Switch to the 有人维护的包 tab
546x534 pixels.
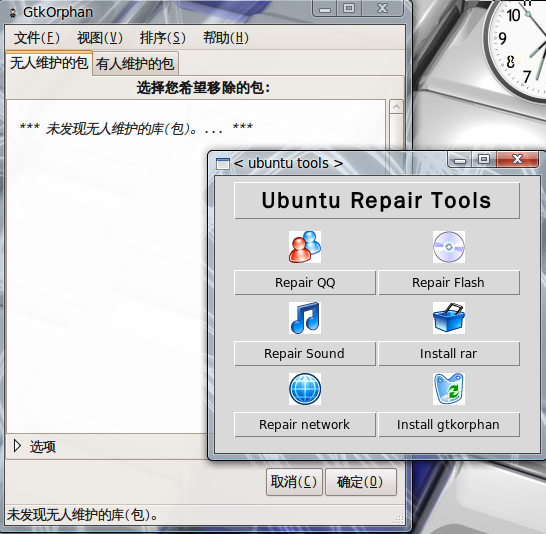[x=135, y=64]
